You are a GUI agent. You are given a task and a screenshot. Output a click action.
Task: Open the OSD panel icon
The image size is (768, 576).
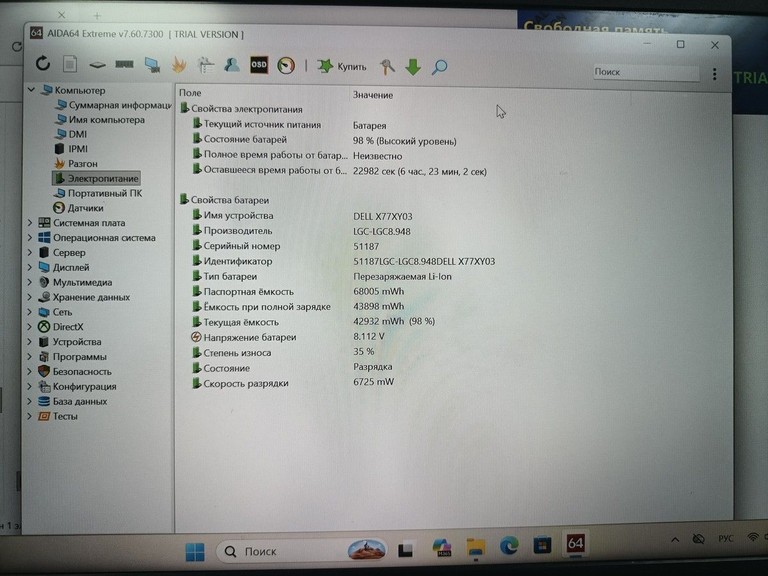259,65
